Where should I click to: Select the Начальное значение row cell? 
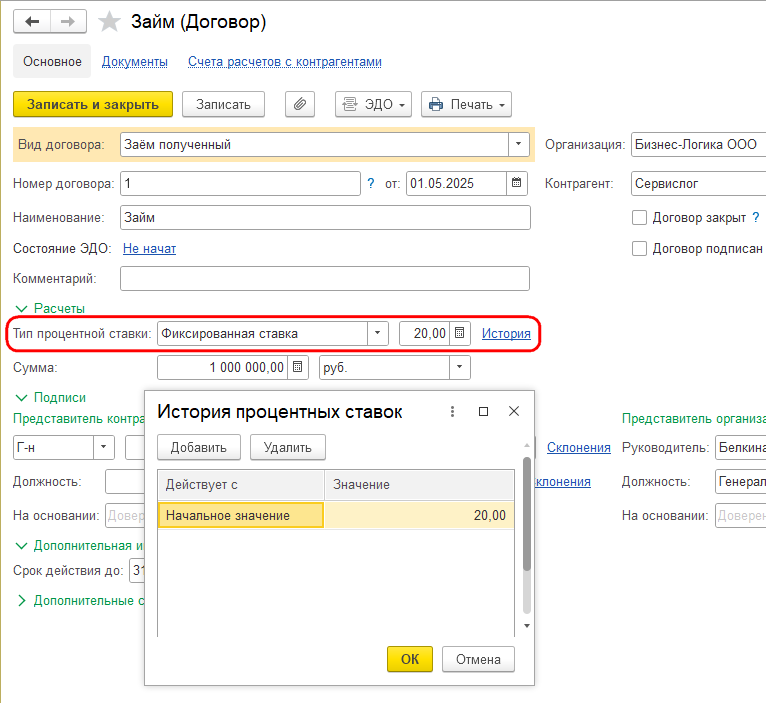(241, 515)
